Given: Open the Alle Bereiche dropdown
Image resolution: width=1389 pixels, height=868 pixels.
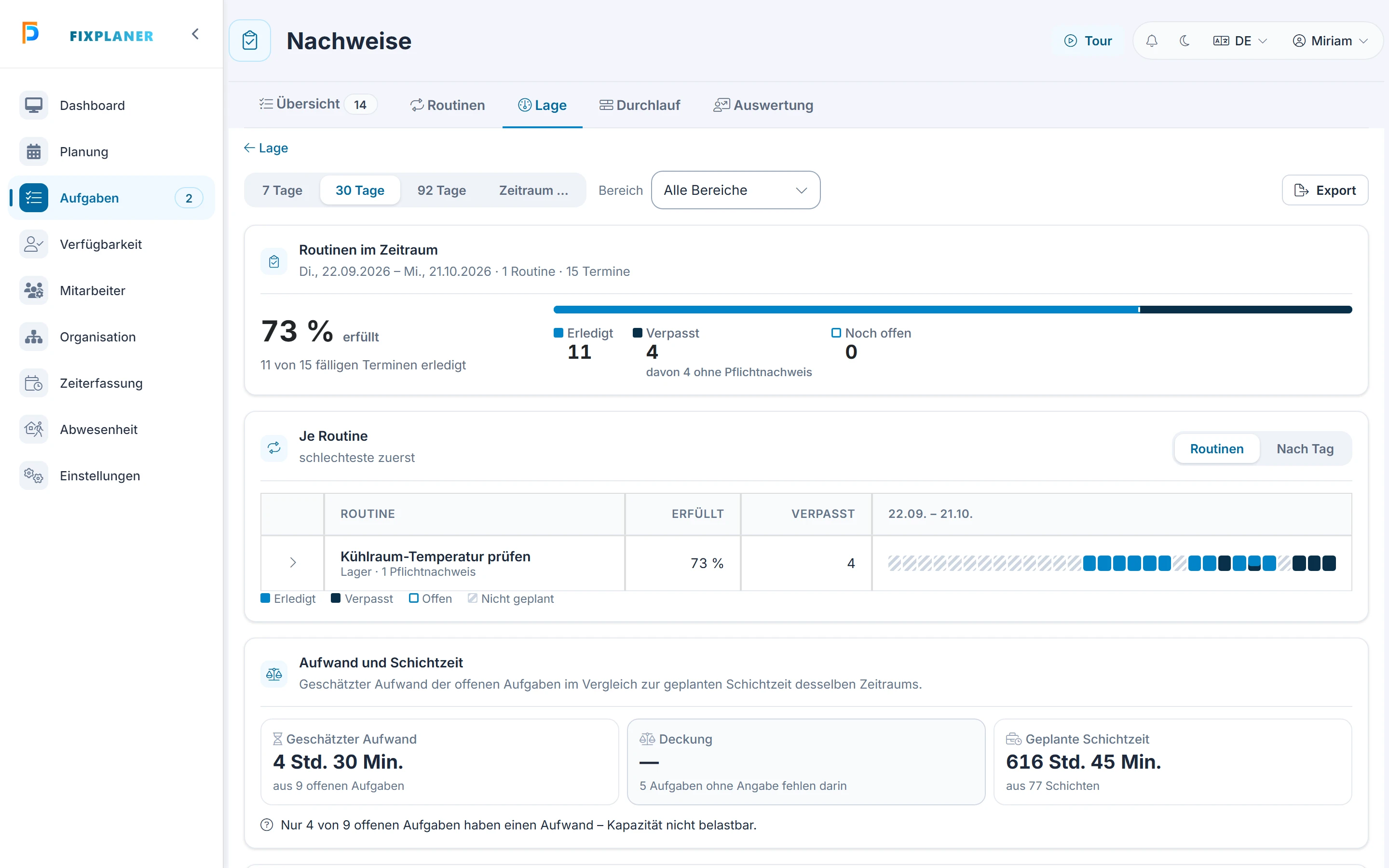Looking at the screenshot, I should click(x=735, y=190).
